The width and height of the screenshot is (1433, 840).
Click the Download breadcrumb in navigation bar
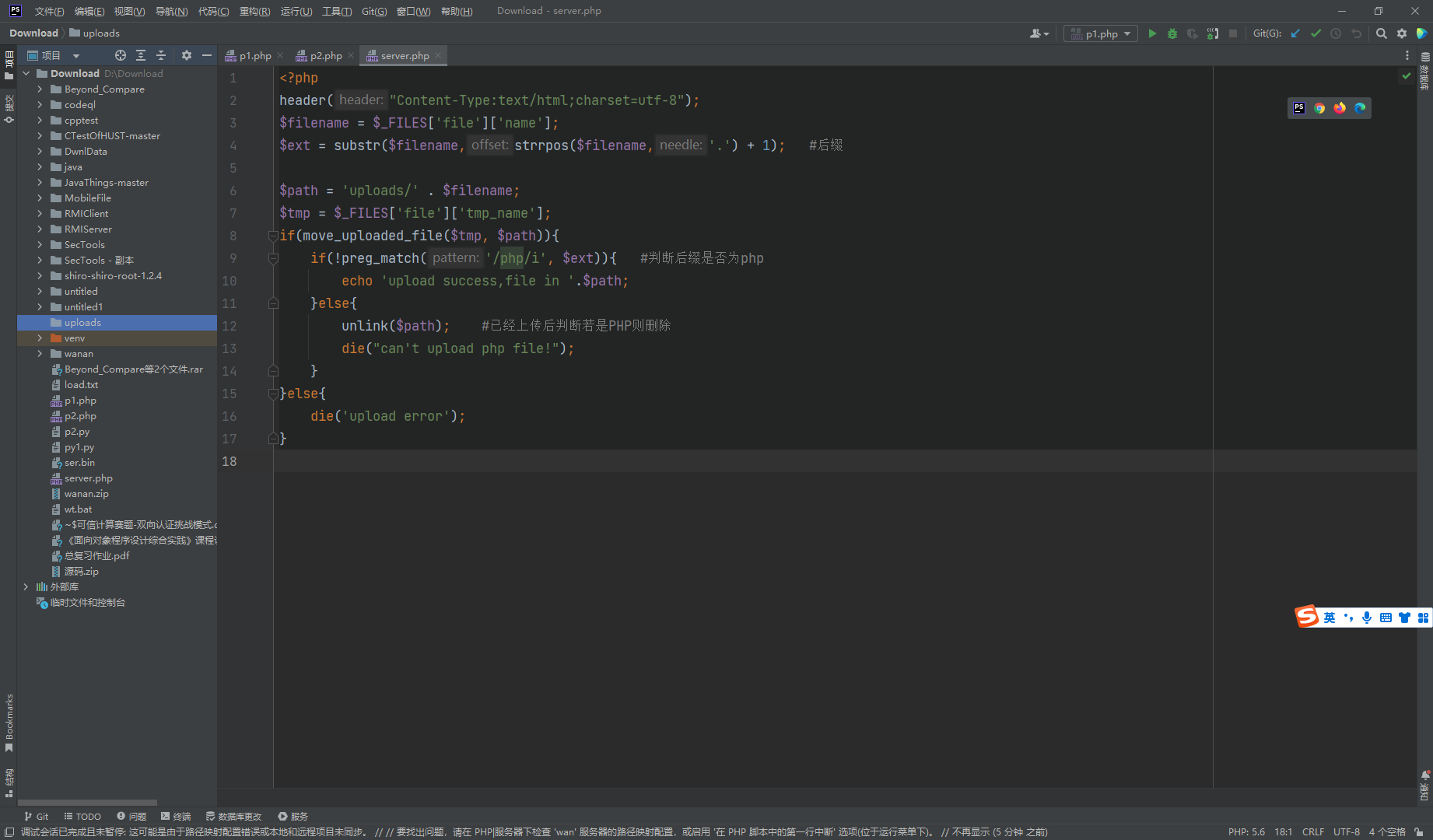33,33
